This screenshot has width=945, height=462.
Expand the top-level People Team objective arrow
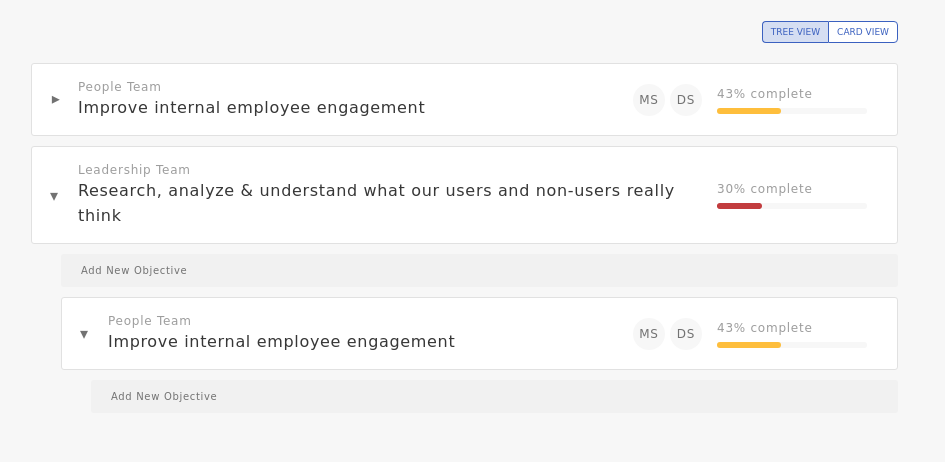point(56,99)
